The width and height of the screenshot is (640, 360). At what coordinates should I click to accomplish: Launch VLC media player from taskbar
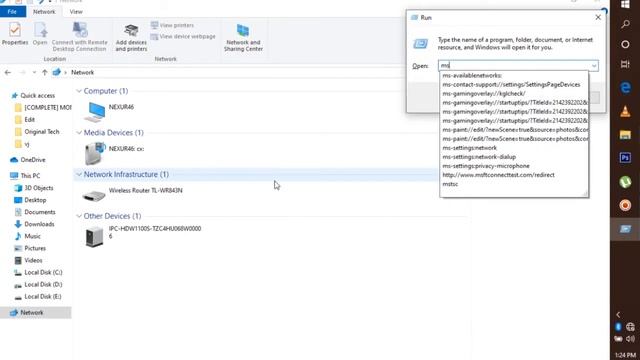click(625, 111)
